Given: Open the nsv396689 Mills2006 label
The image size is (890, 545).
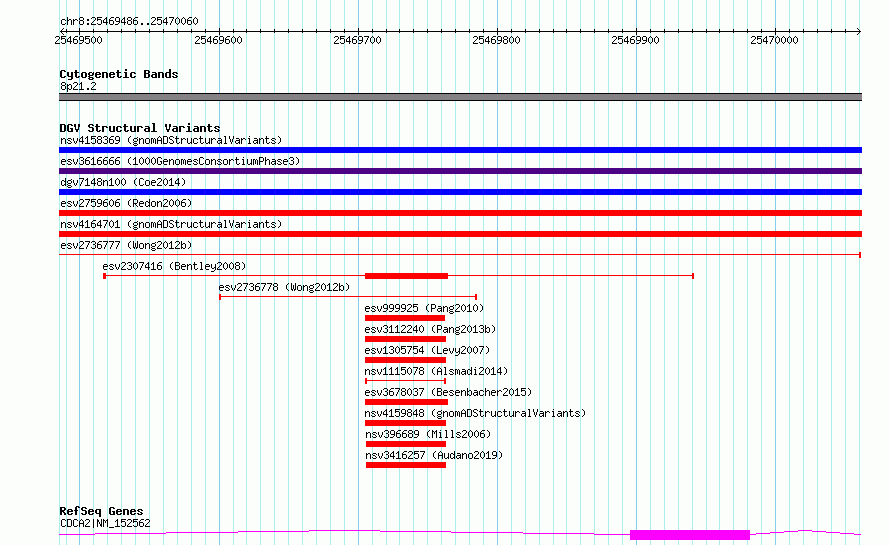Looking at the screenshot, I should pos(428,434).
